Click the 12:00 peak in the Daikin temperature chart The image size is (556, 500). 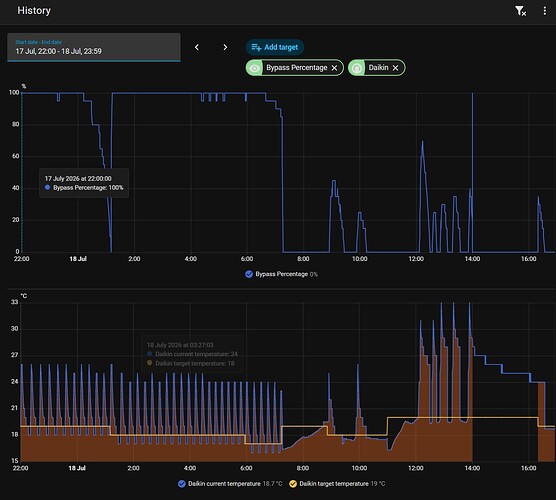421,322
